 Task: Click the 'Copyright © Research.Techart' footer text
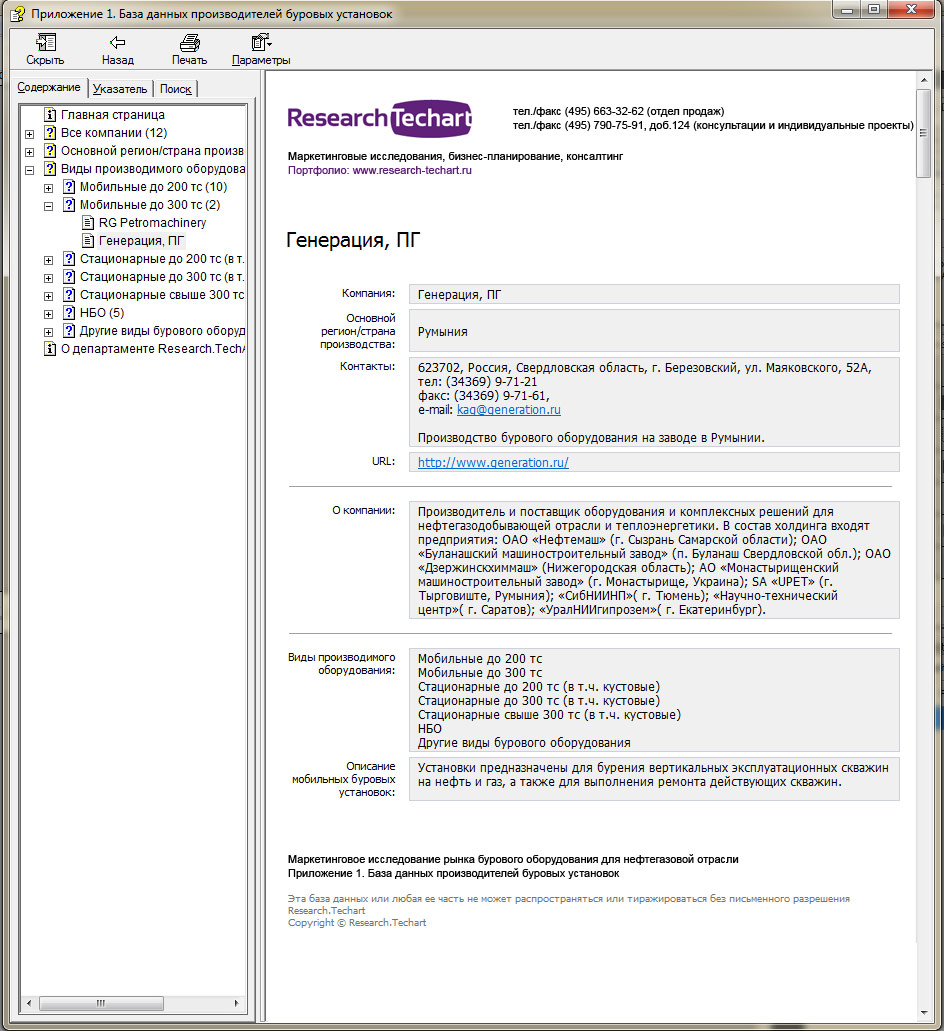357,923
